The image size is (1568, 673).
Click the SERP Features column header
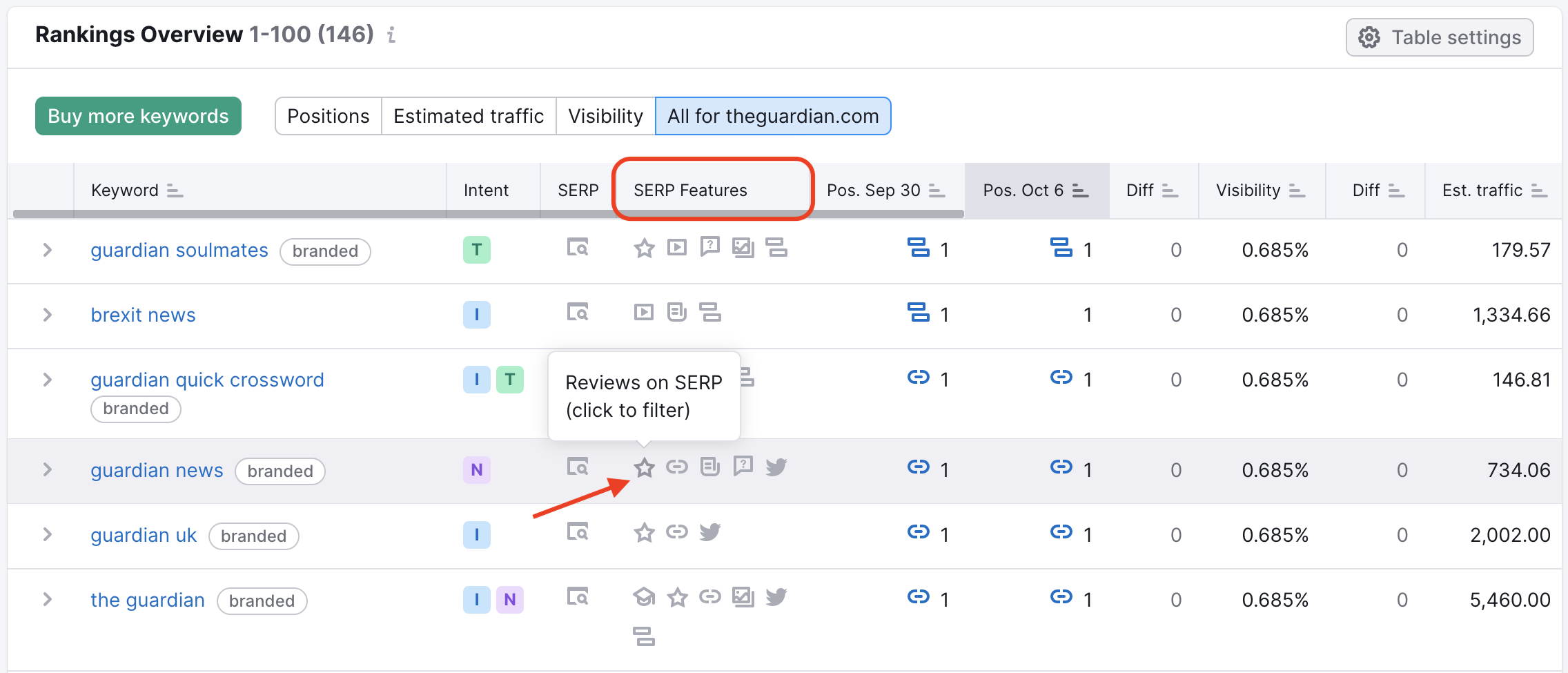click(x=690, y=191)
